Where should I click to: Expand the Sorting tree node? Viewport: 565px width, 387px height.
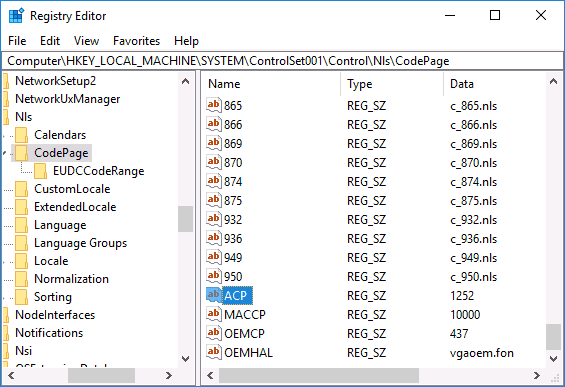click(x=5, y=297)
